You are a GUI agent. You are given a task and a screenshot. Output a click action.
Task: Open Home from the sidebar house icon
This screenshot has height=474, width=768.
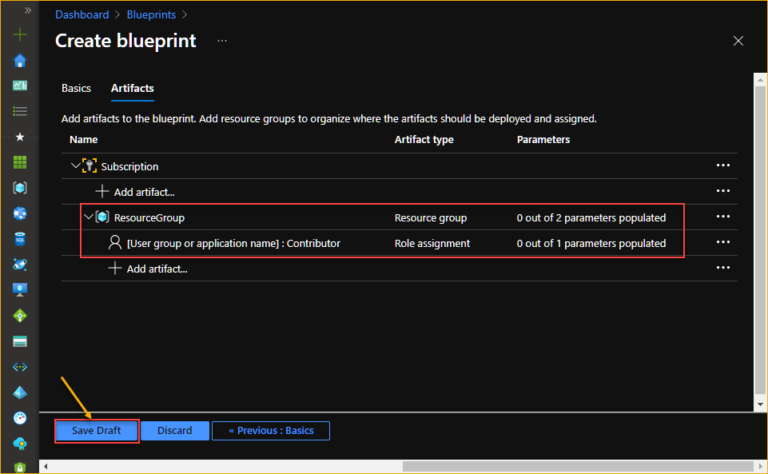tap(20, 60)
